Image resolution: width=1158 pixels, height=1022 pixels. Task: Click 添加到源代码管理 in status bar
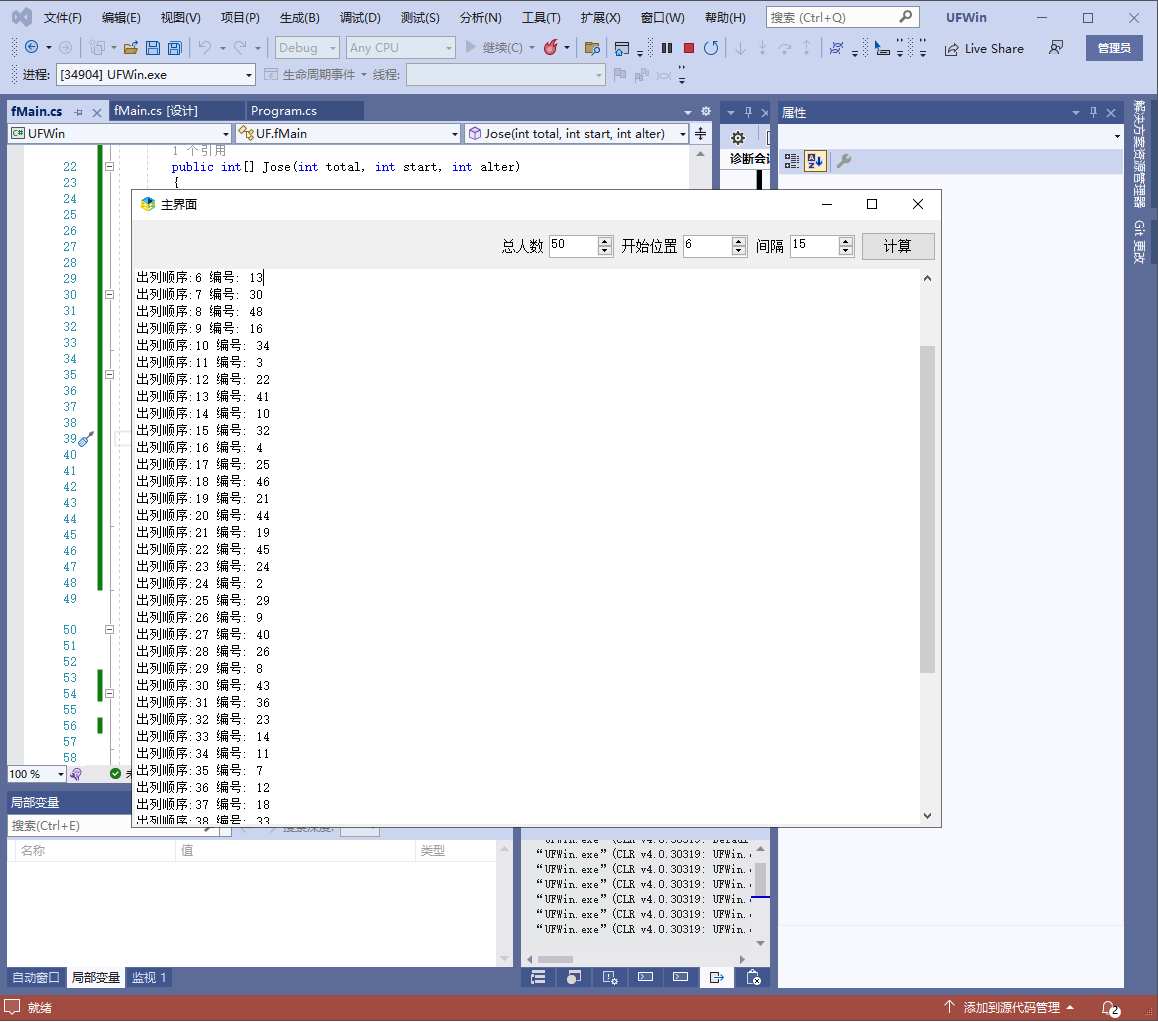point(1011,1008)
